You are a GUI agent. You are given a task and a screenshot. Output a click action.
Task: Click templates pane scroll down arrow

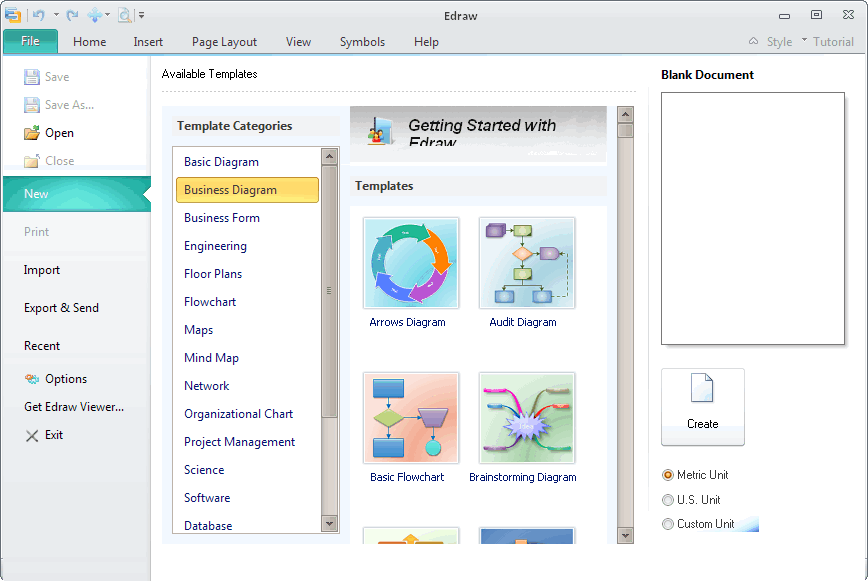[625, 535]
